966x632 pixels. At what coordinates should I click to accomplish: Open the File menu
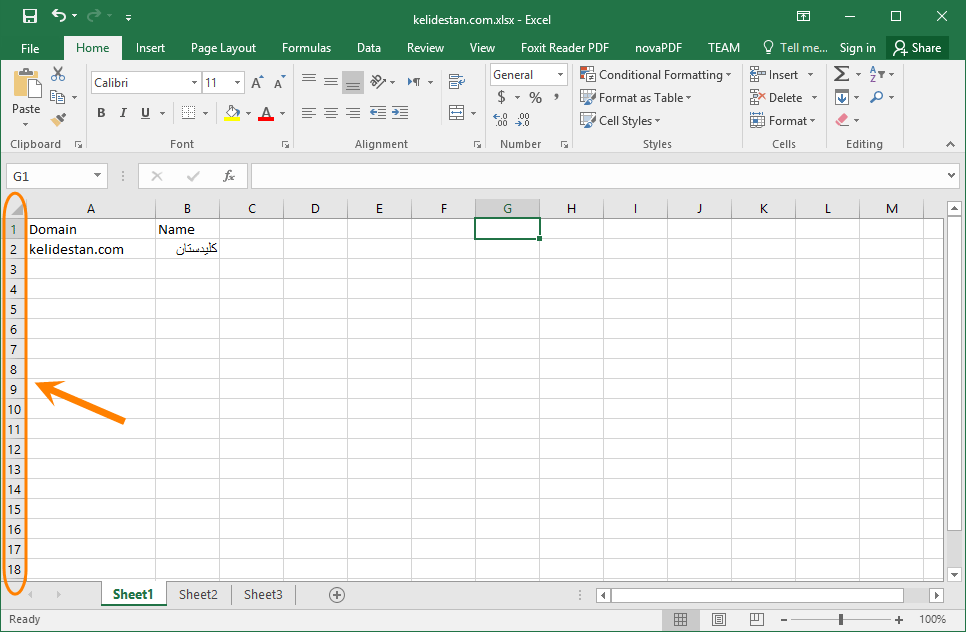pos(30,48)
